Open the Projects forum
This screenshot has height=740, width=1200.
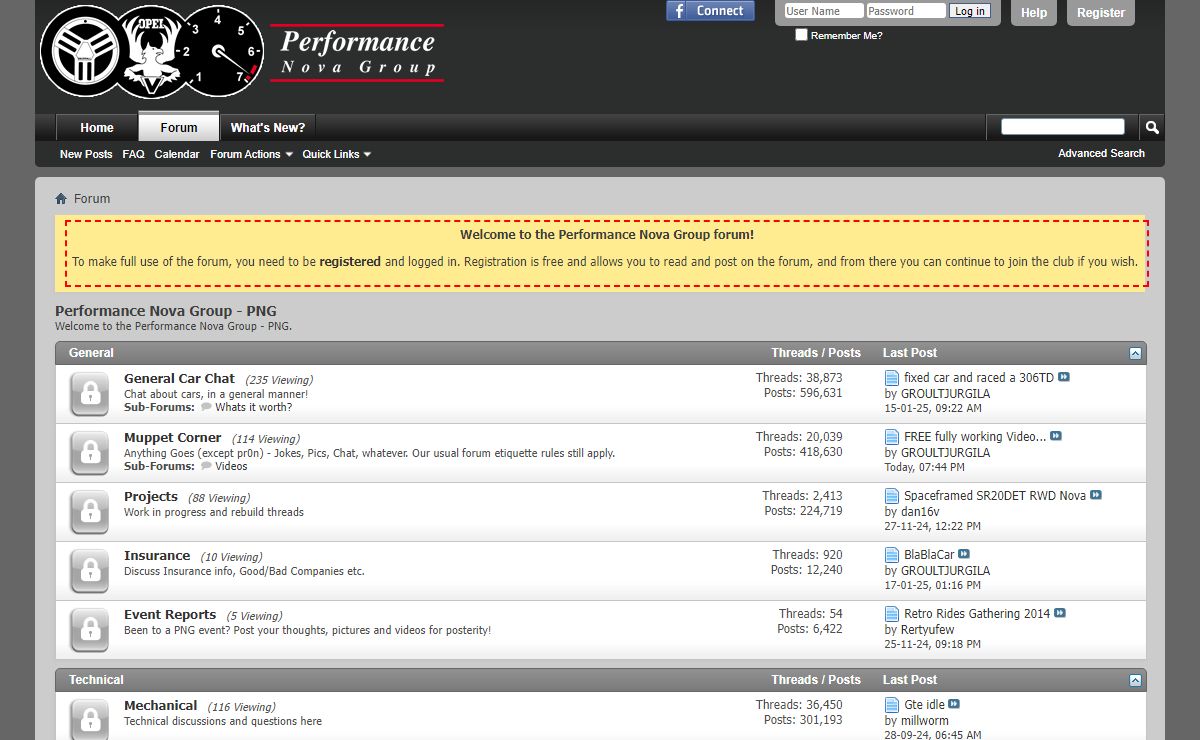tap(151, 496)
